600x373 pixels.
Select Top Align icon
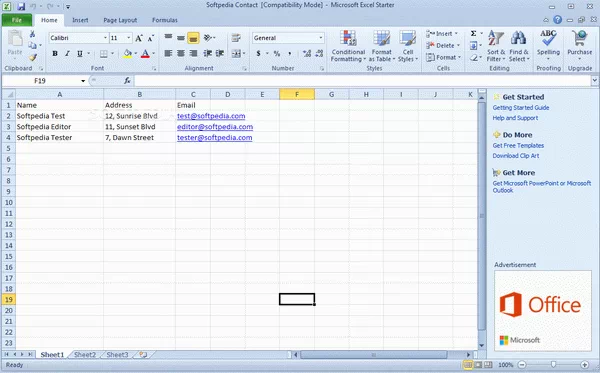pyautogui.click(x=168, y=37)
